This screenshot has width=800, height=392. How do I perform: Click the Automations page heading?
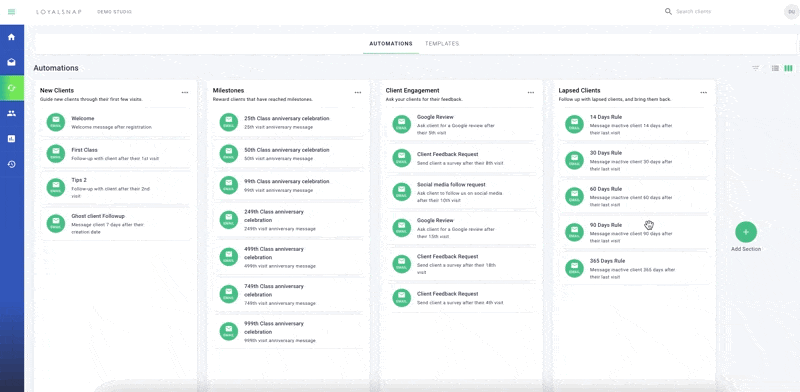tap(56, 68)
